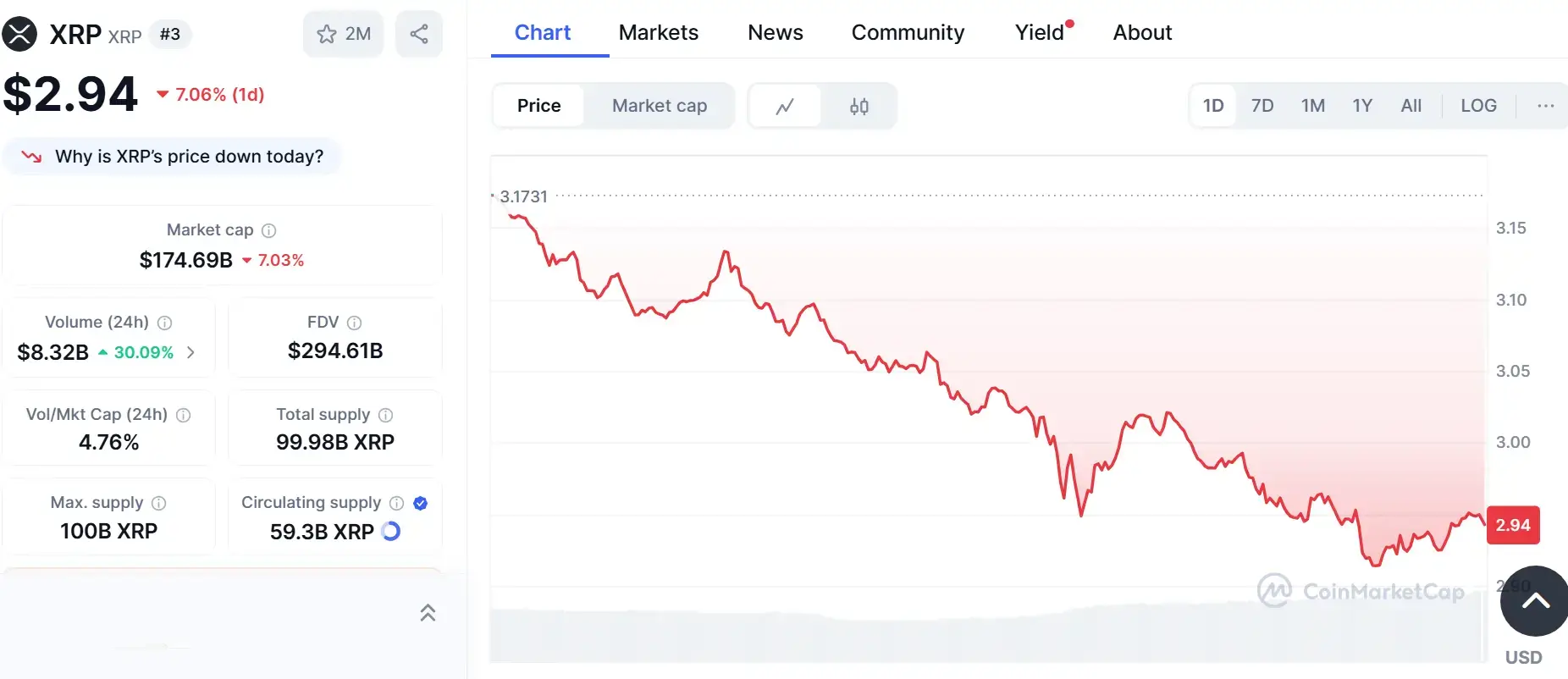Switch to candlestick chart icon
The image size is (1568, 679).
859,106
